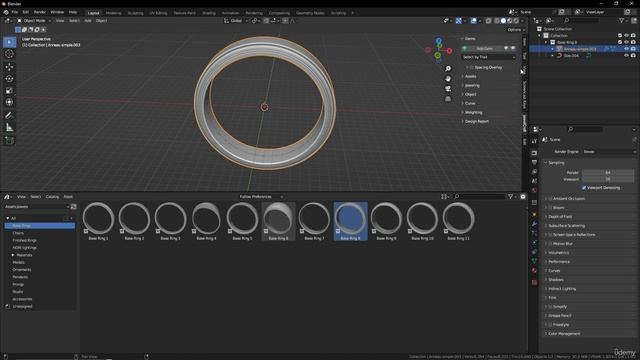The height and width of the screenshot is (360, 640).
Task: Toggle Spacing Overlay checkbox
Action: (471, 68)
